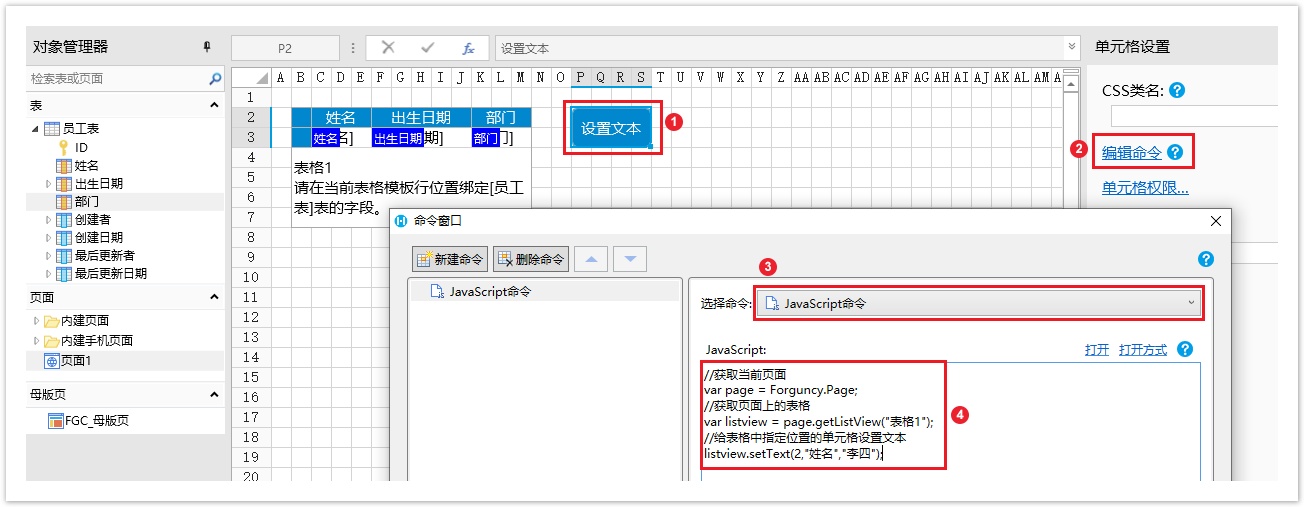Open the 选择命令 dropdown
The height and width of the screenshot is (507, 1304).
pos(979,303)
